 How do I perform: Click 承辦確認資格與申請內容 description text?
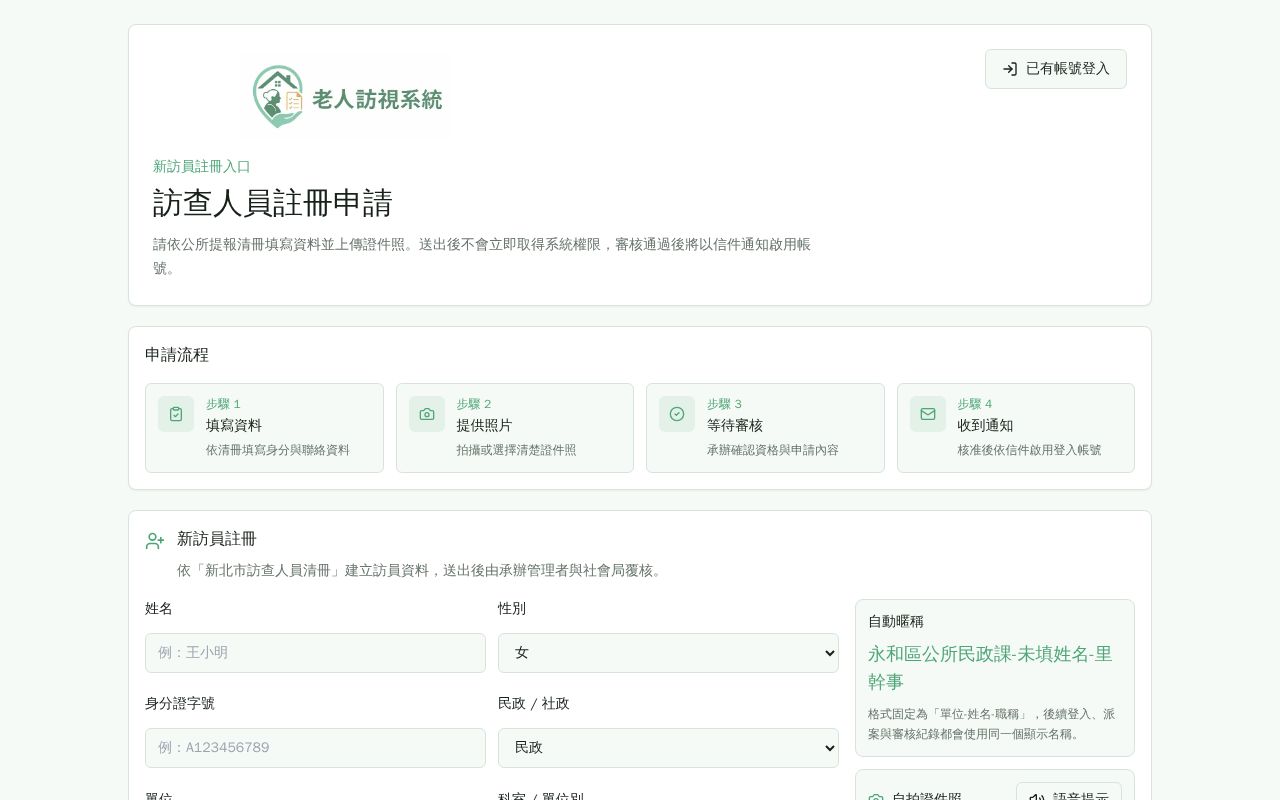773,450
